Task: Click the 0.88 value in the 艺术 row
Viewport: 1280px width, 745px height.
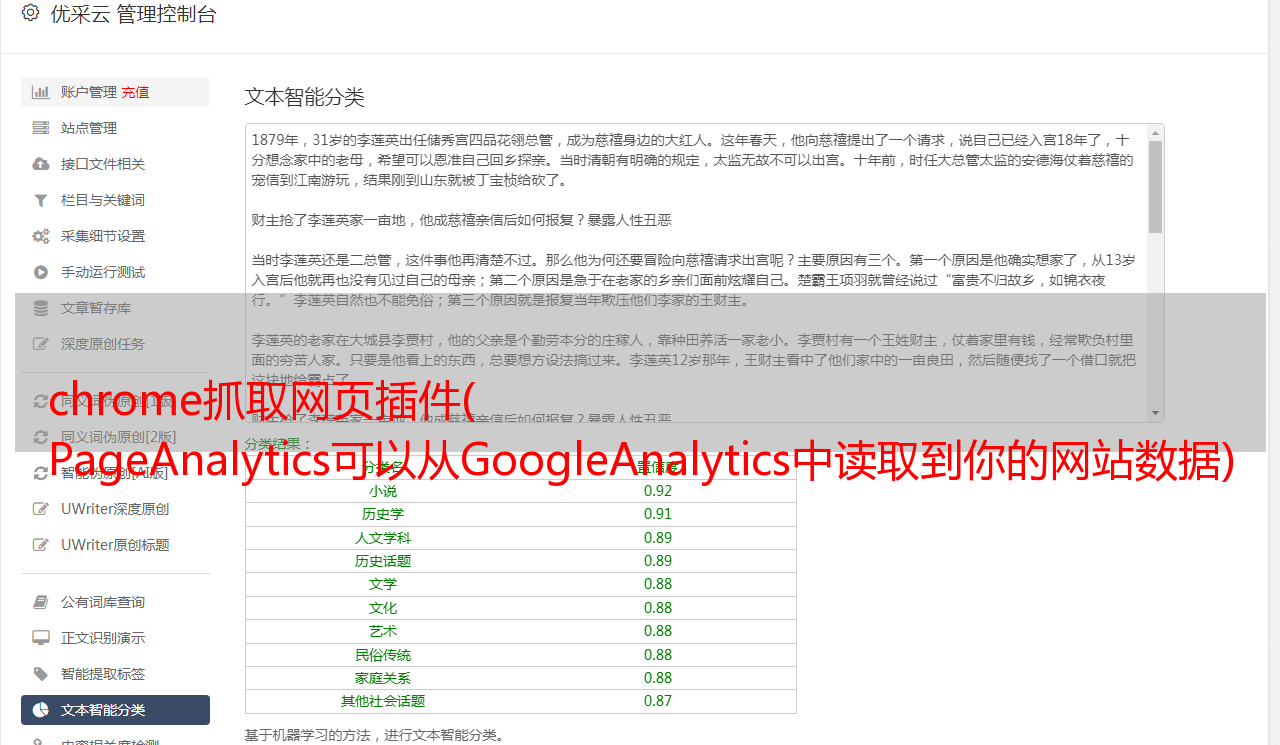Action: click(658, 631)
